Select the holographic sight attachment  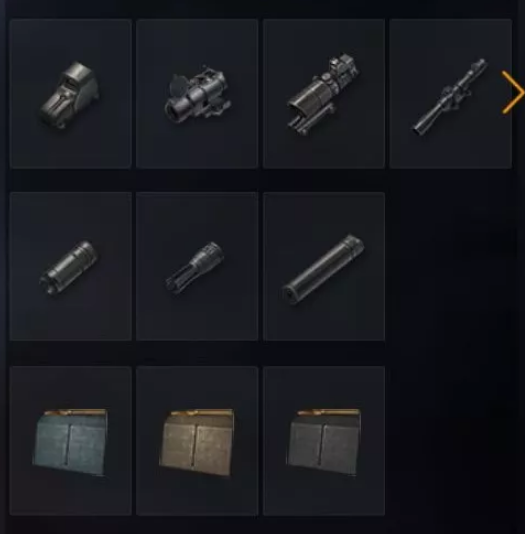70,94
